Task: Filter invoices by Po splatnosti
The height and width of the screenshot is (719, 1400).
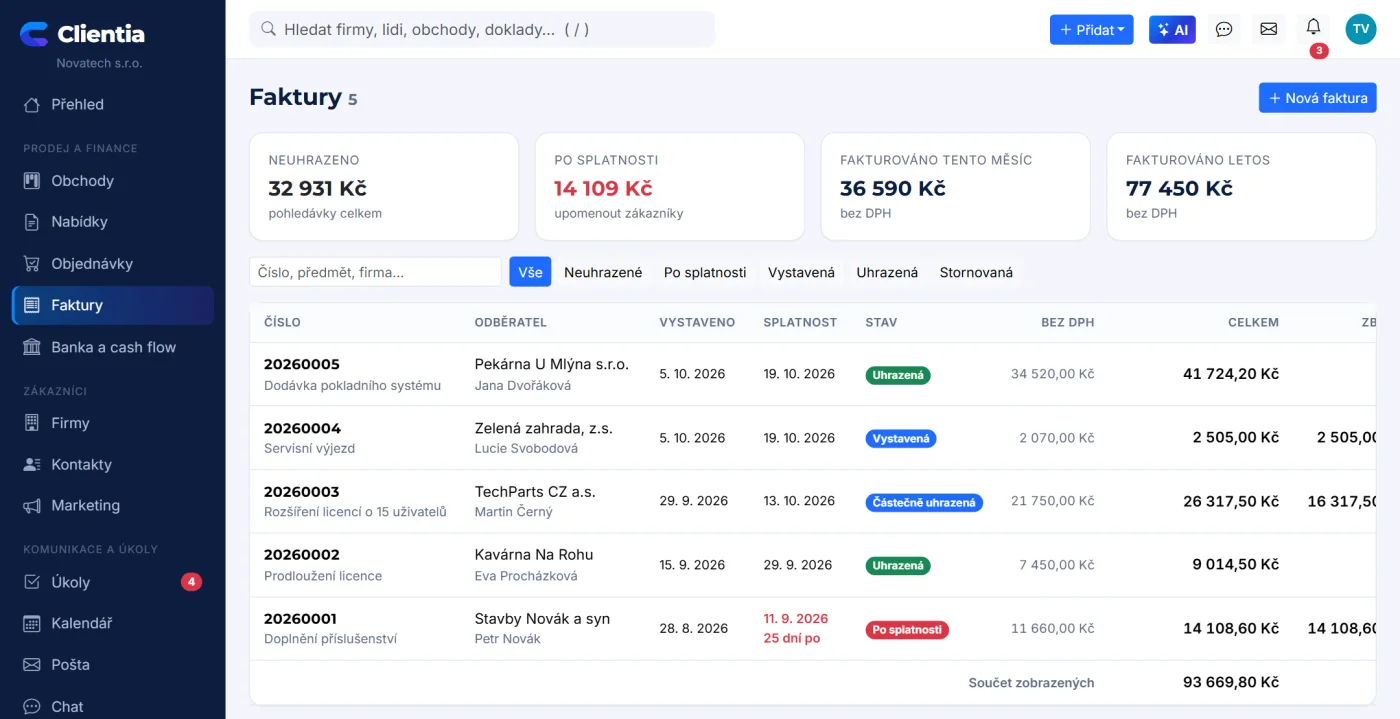Action: pyautogui.click(x=705, y=272)
